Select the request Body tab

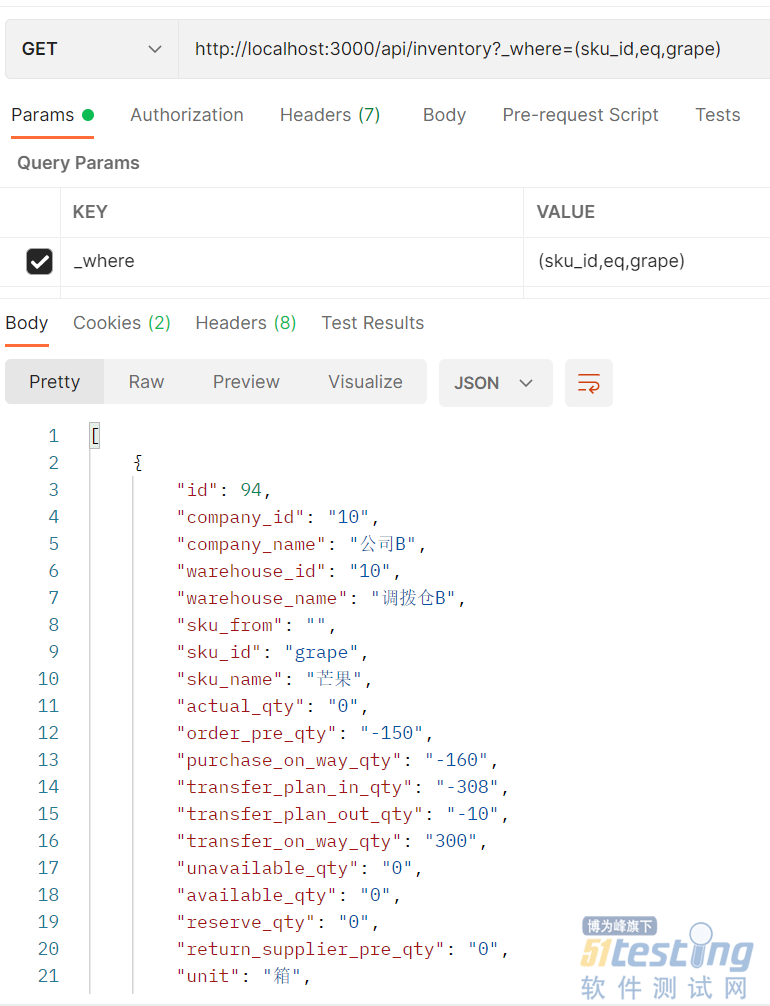(444, 115)
